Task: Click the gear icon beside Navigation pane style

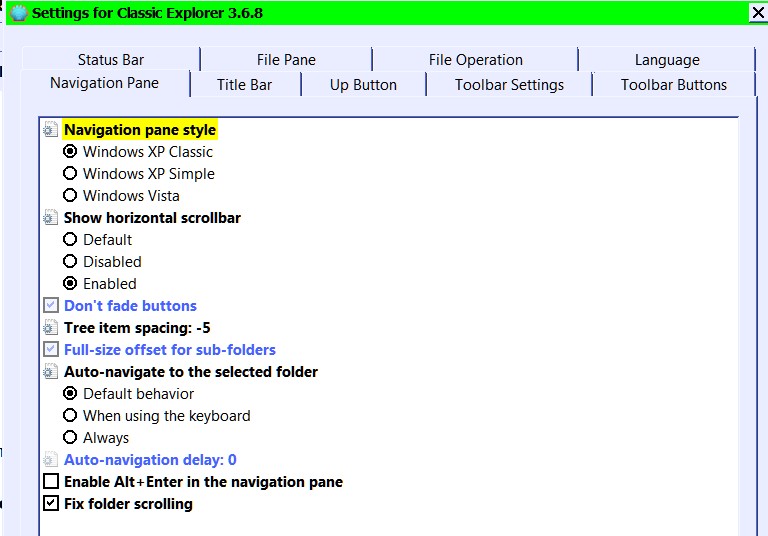Action: [x=50, y=130]
